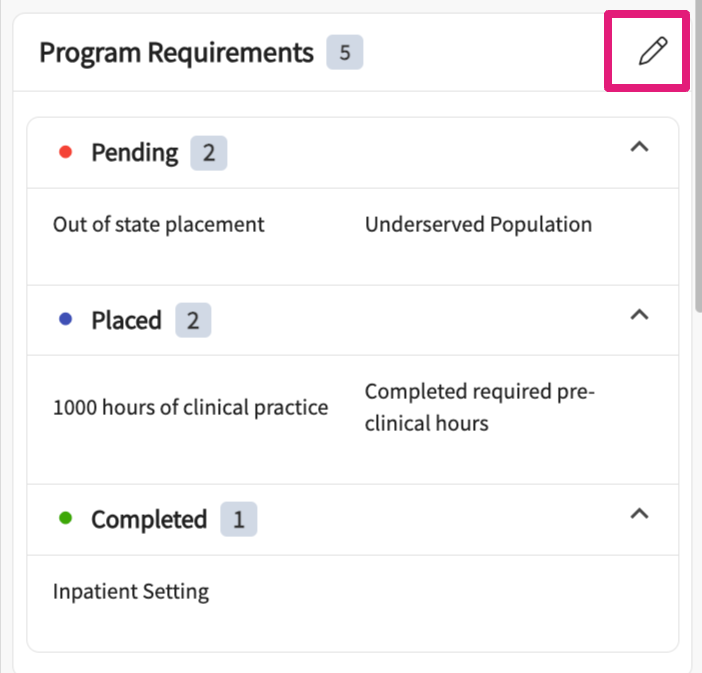Collapse the Placed section chevron
This screenshot has height=673, width=702.
point(640,314)
